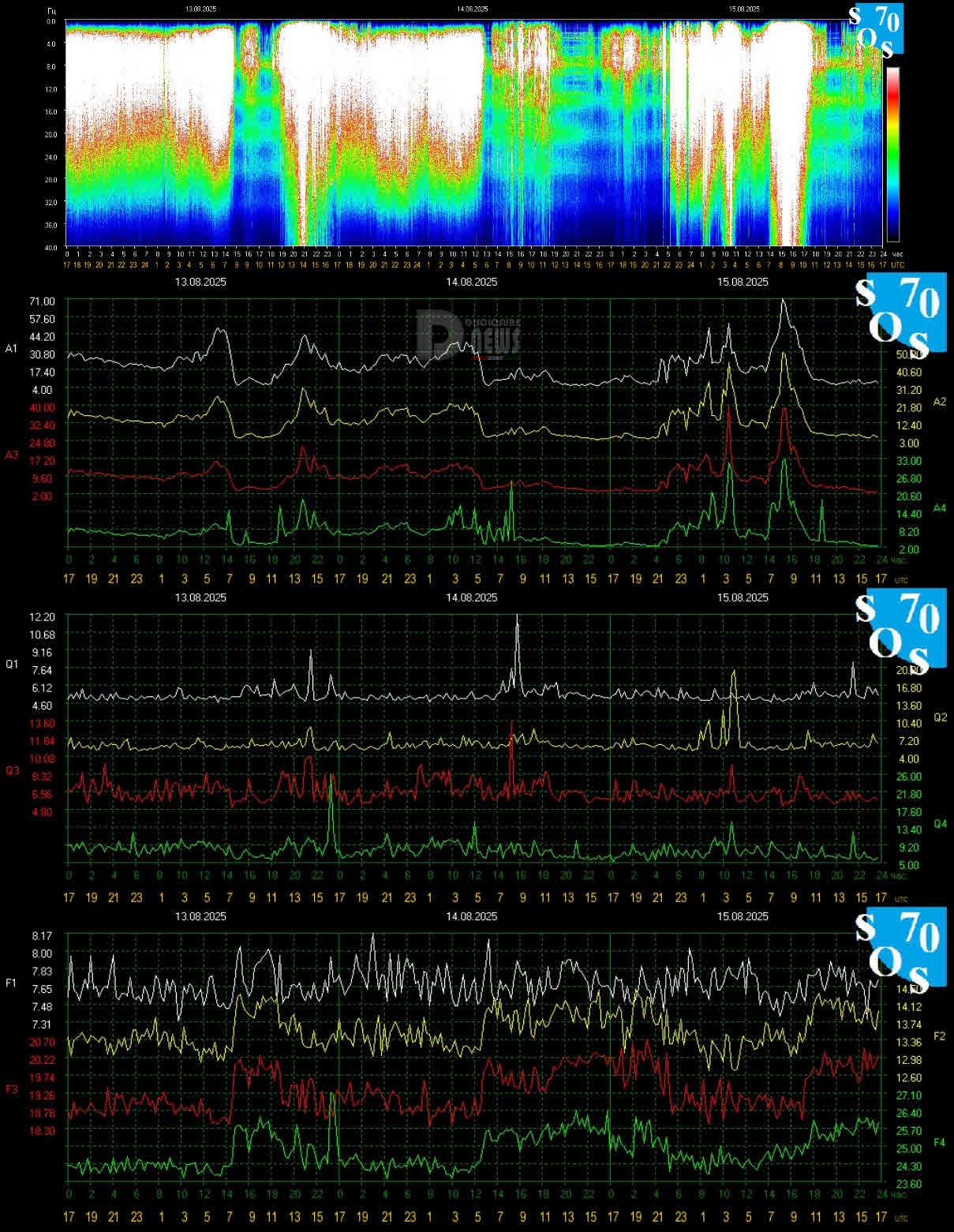Screen dimensions: 954x1232
Task: Click the 14.08.2025 date above the spectrogram
Action: point(472,9)
